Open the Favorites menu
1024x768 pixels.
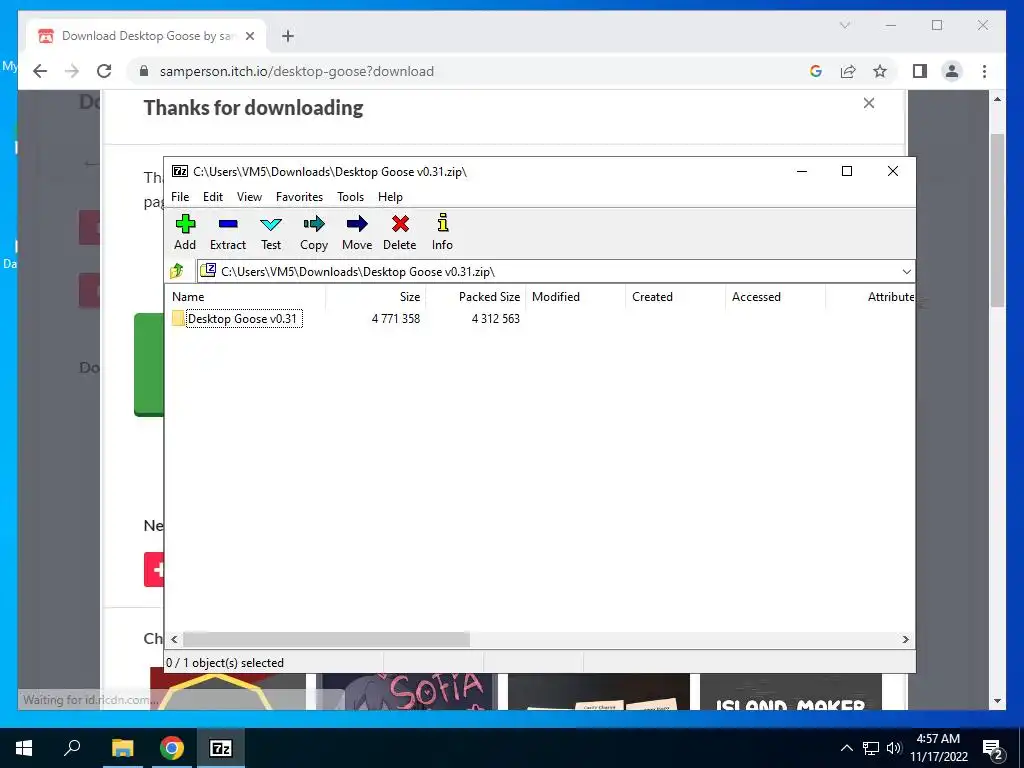299,197
